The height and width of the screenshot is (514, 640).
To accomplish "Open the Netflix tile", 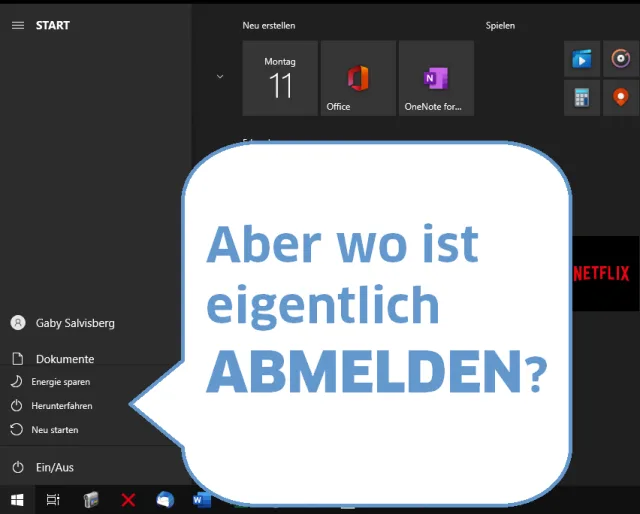I will tap(605, 273).
